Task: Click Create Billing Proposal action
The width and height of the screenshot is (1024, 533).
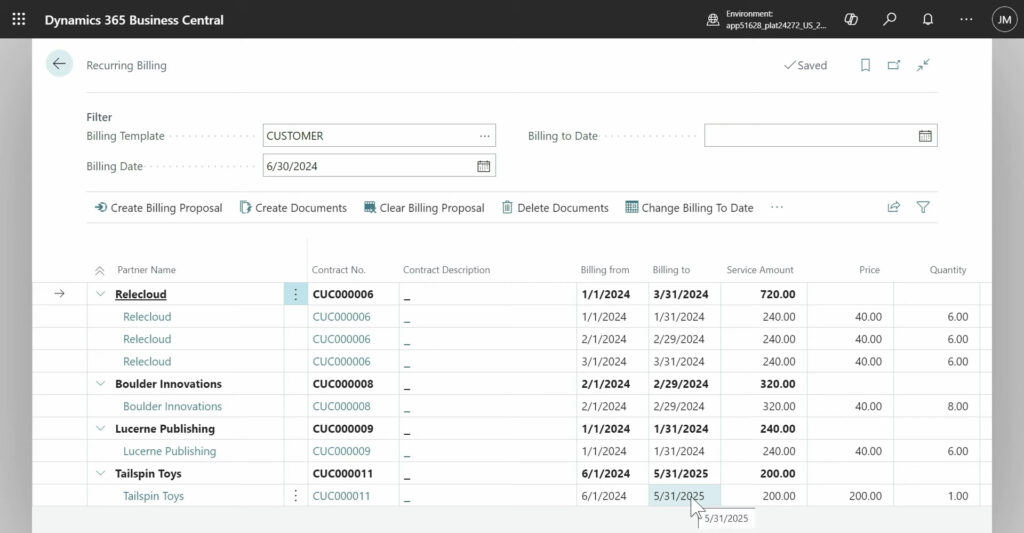Action: click(x=159, y=208)
